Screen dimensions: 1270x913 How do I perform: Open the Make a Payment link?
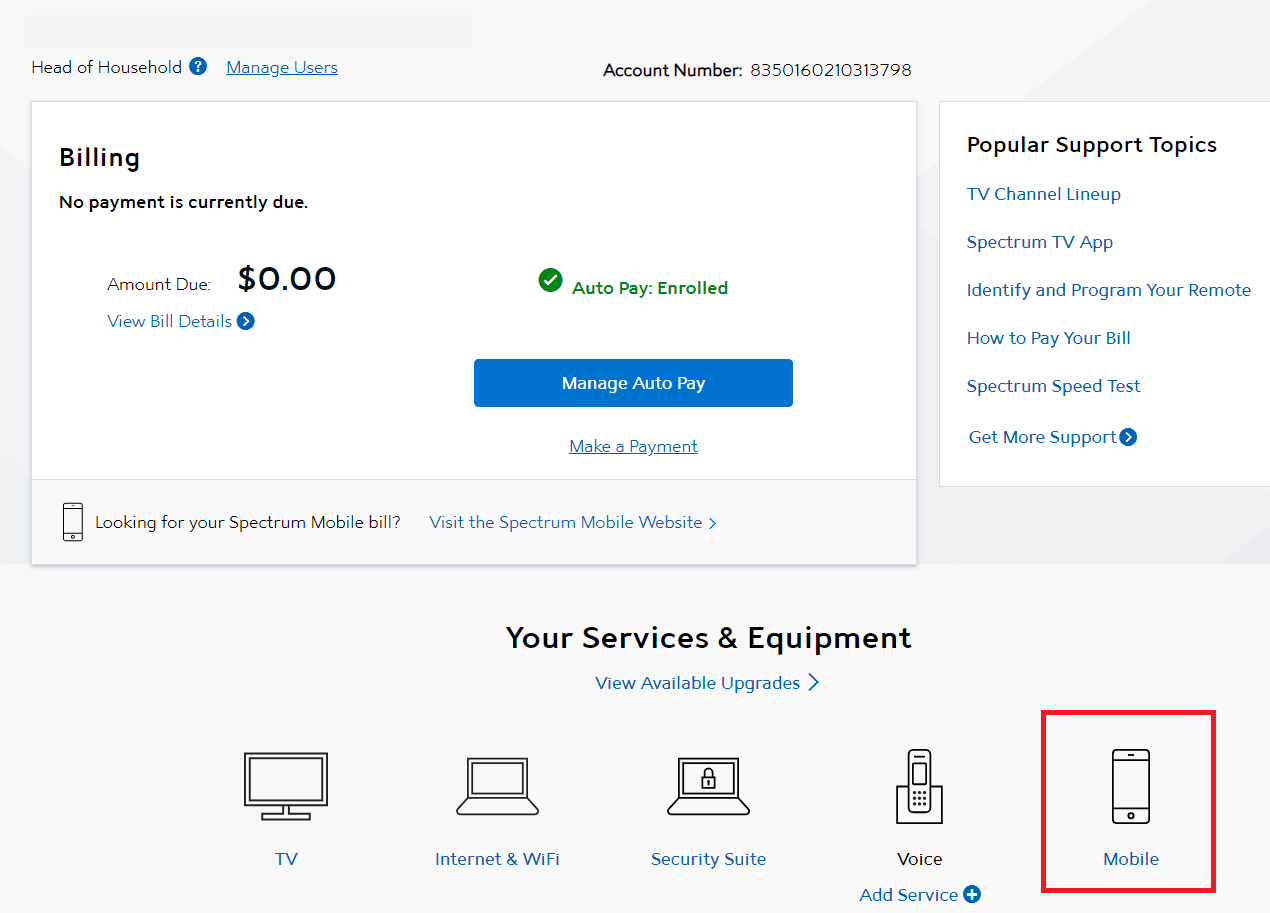(x=633, y=446)
